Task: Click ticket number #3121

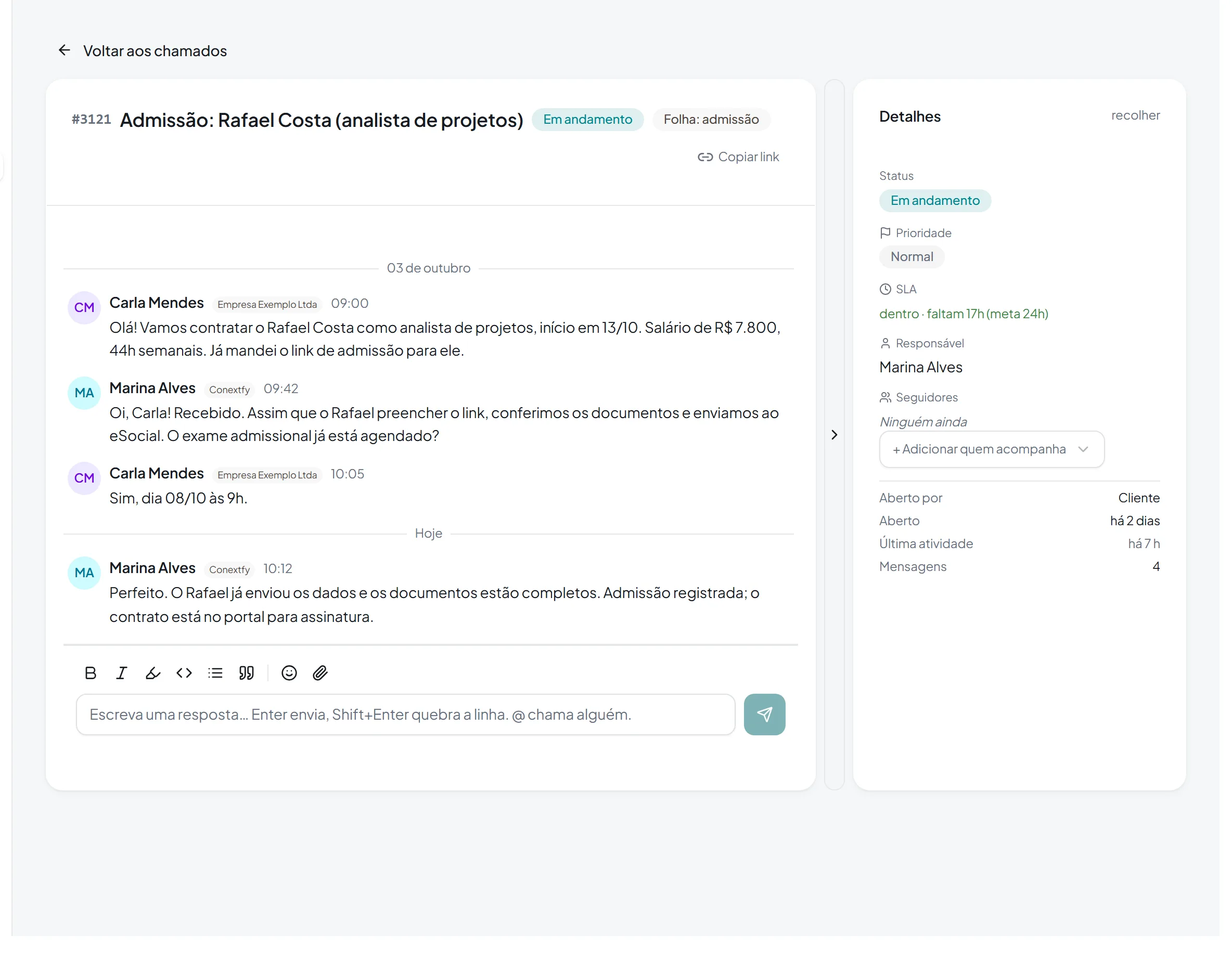Action: [92, 120]
